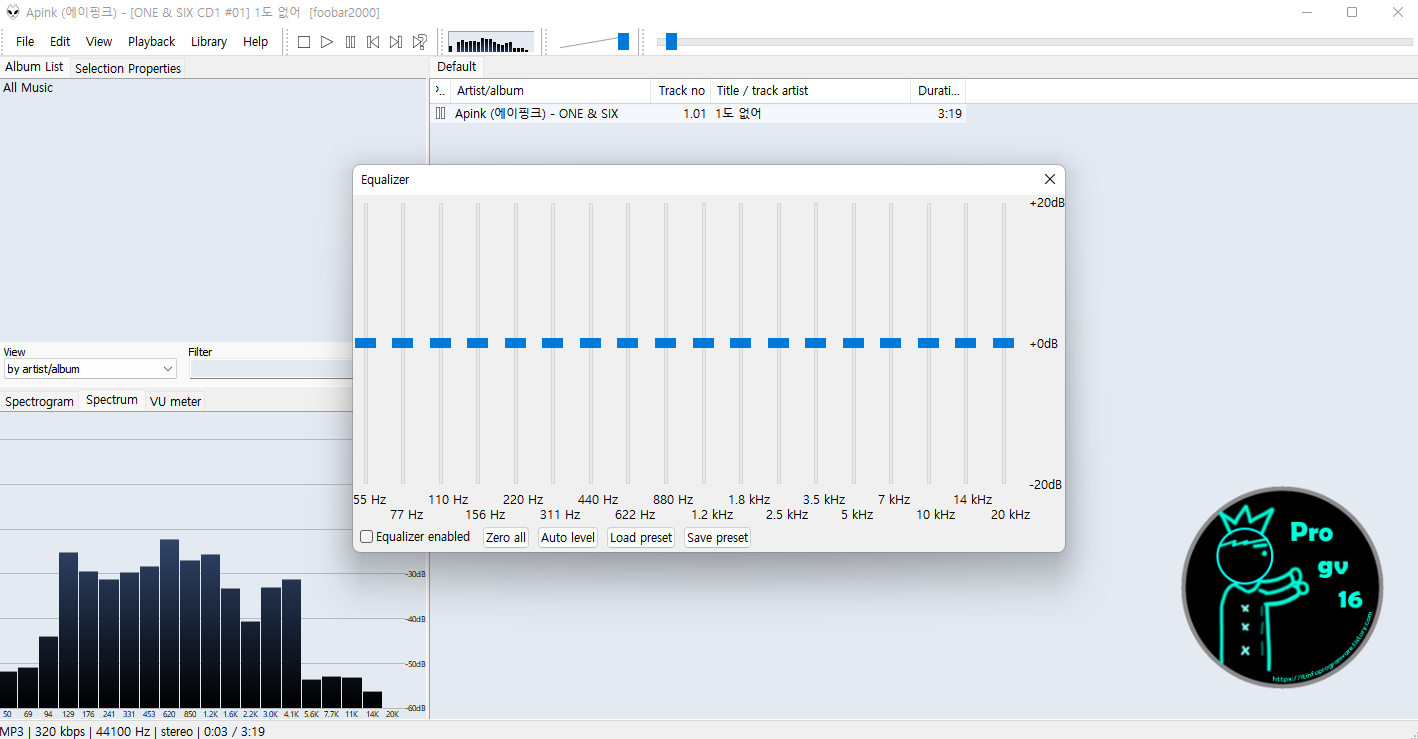Click the Zero all button
Viewport: 1418px width, 739px height.
505,537
